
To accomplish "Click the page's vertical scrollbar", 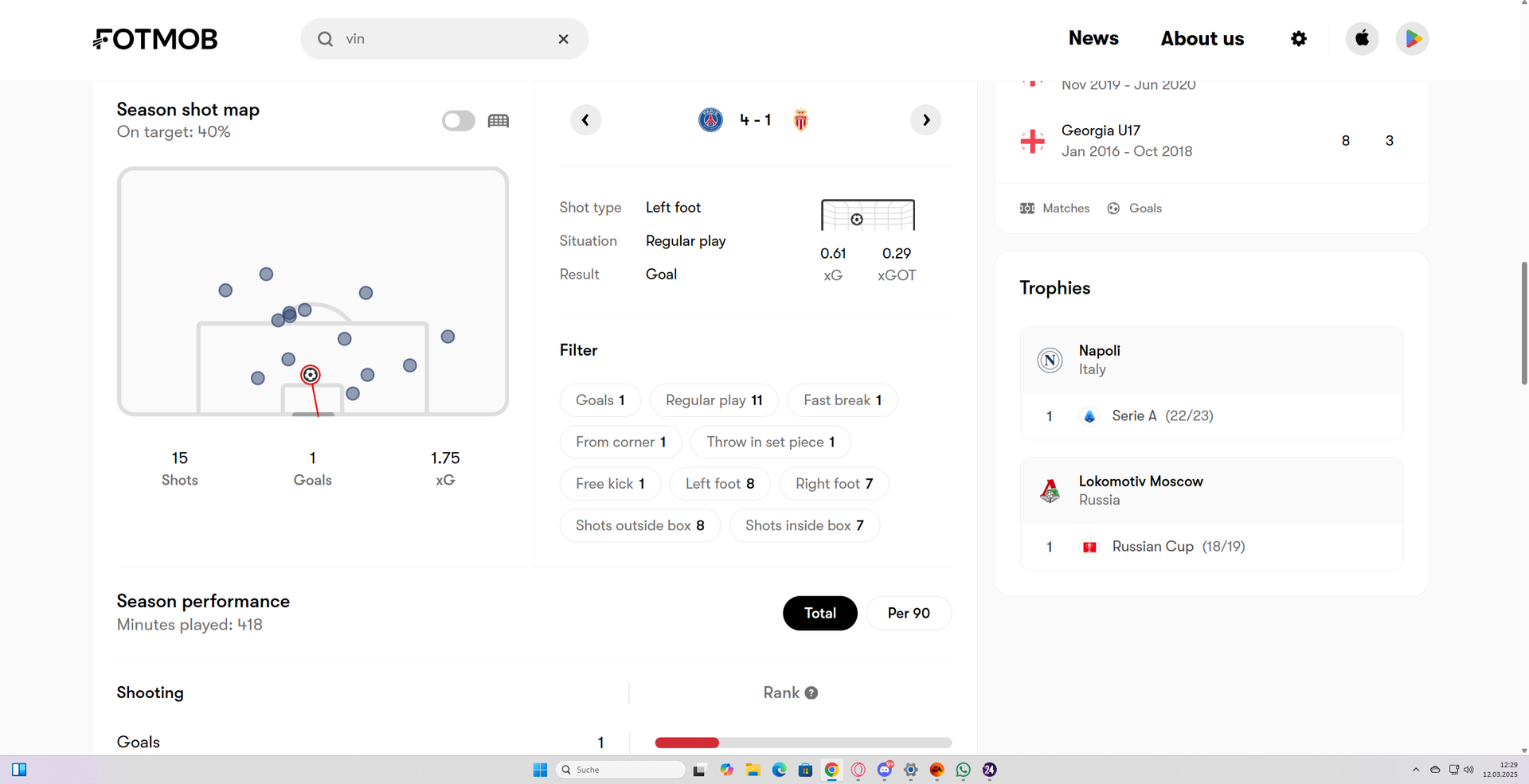I will (x=1523, y=322).
